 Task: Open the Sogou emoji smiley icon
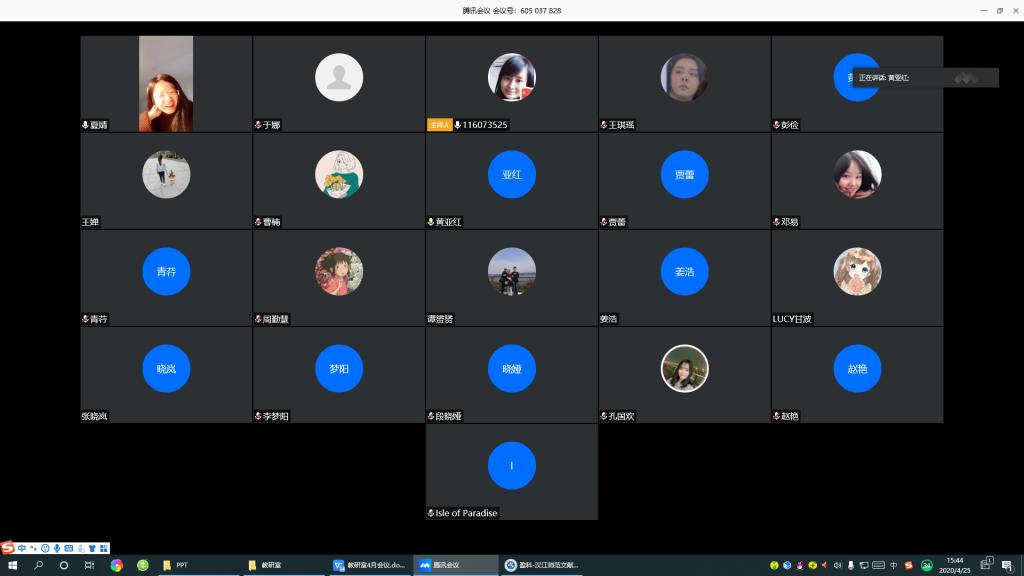[45, 548]
